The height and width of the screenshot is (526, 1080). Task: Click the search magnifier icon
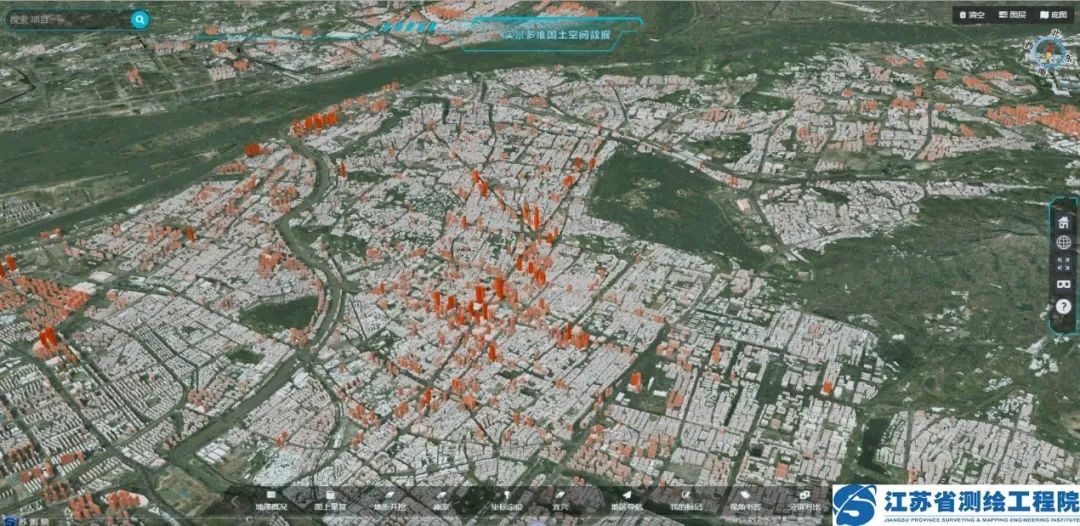pyautogui.click(x=140, y=19)
